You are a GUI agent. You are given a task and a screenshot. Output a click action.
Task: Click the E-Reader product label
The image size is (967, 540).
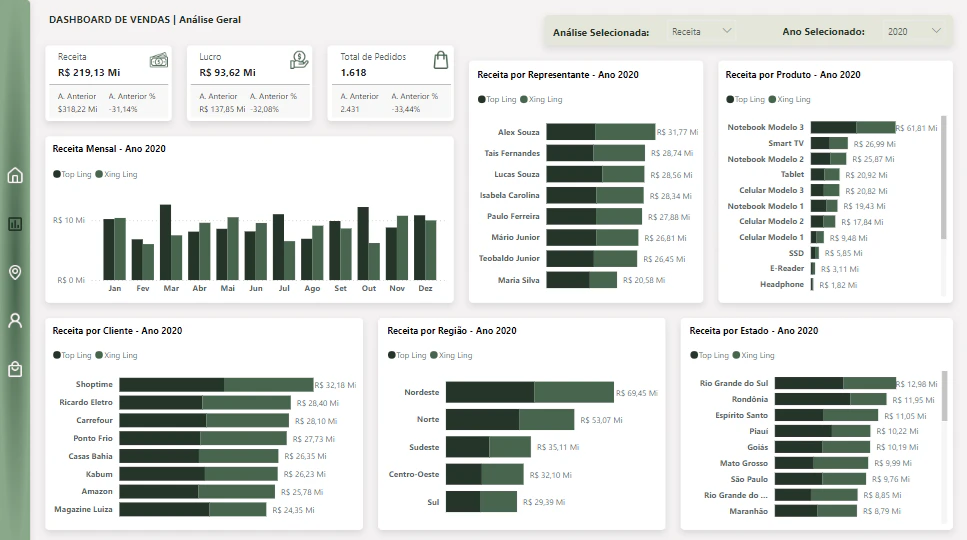pyautogui.click(x=787, y=268)
